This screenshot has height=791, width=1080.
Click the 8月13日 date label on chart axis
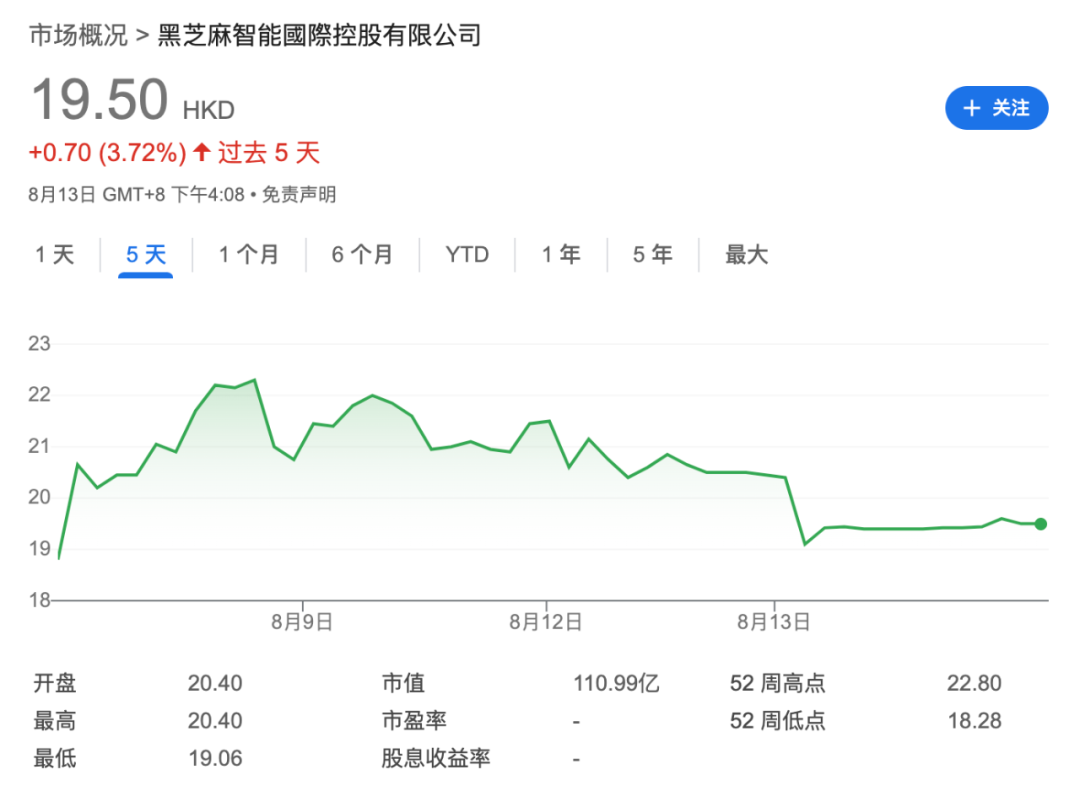point(773,622)
